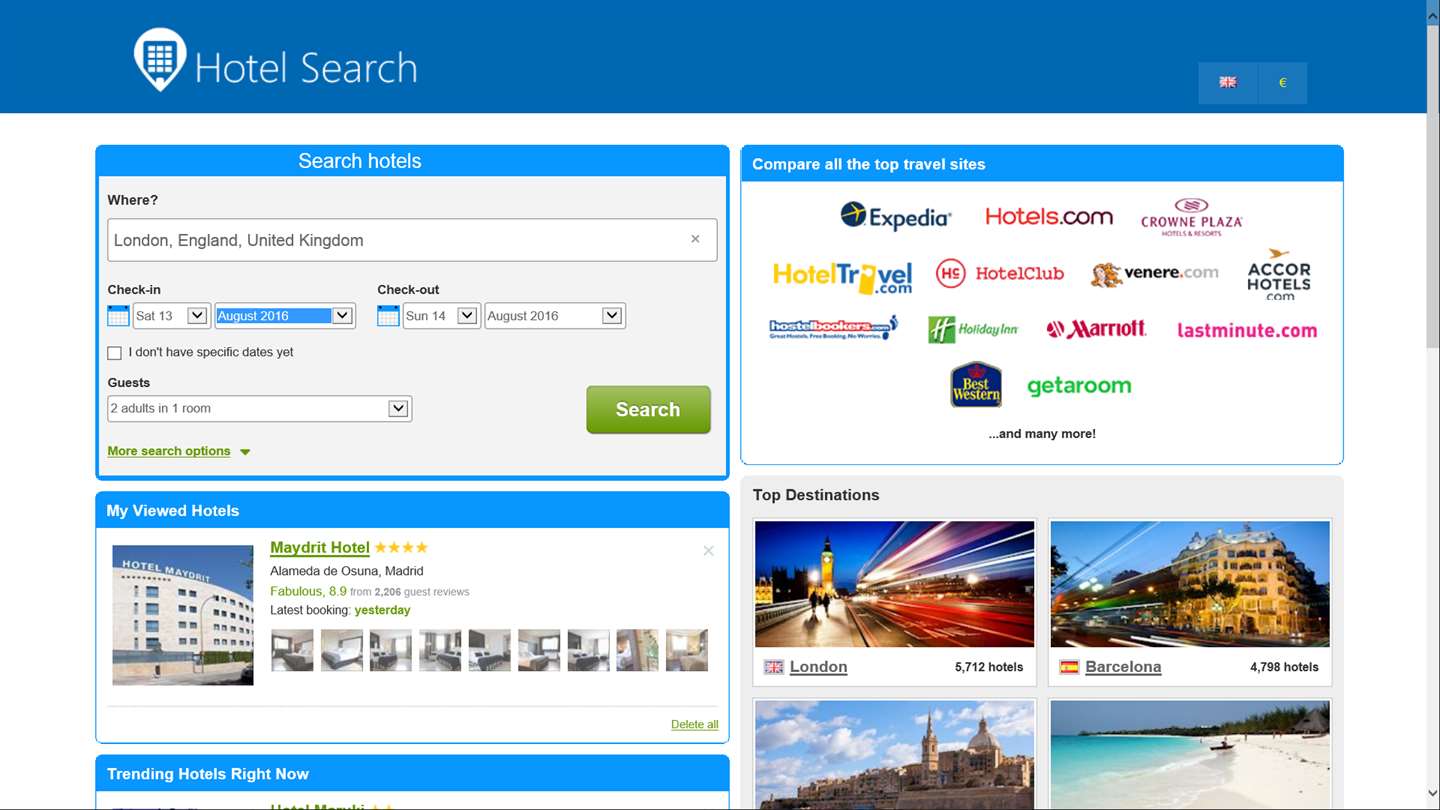Open the London destination link
1440x810 pixels.
(818, 667)
